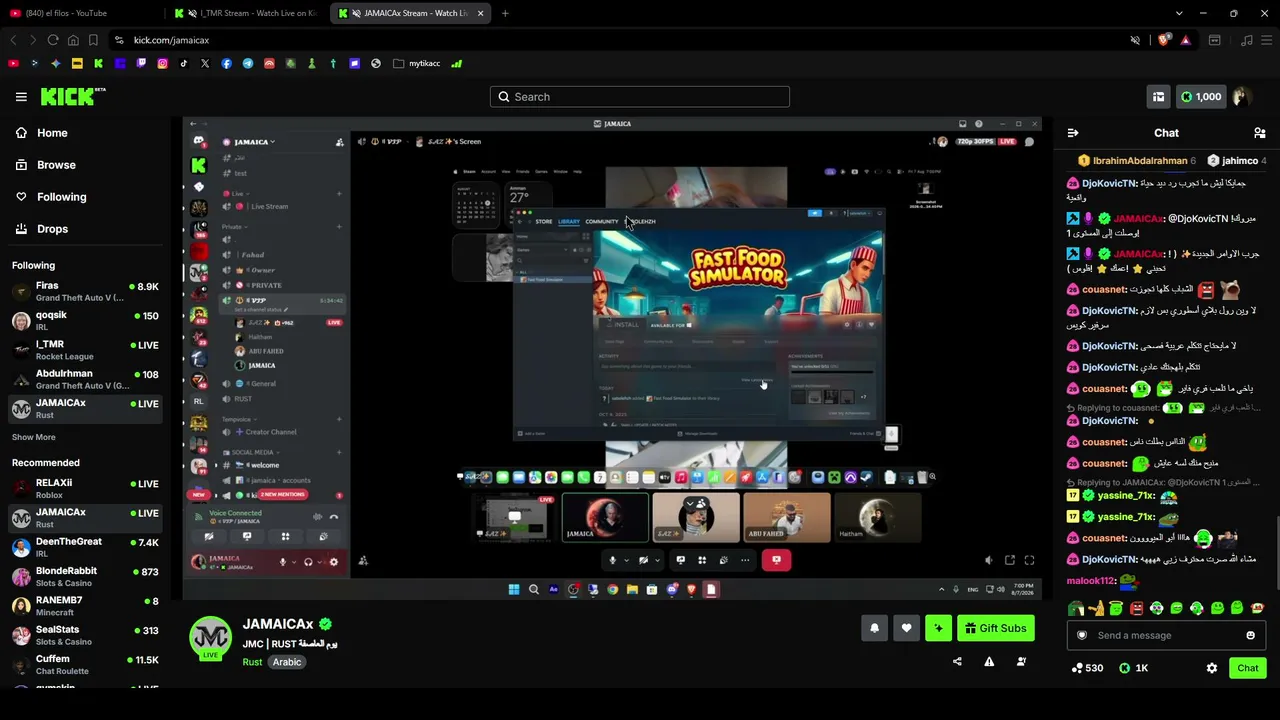The height and width of the screenshot is (720, 1280).
Task: Open SealStats in Recommended list
Action: [x=84, y=636]
